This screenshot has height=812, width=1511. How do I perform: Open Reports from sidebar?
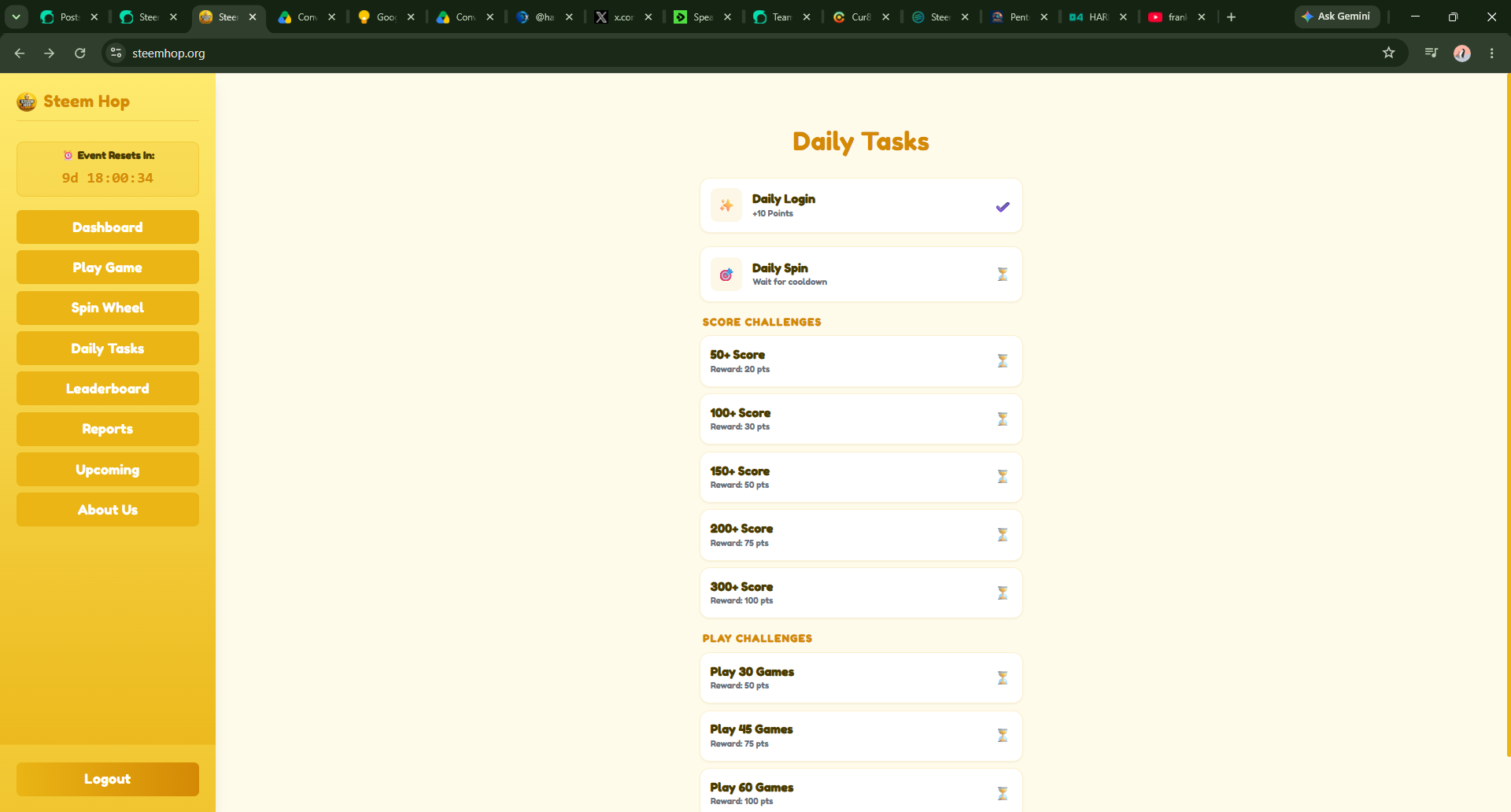[108, 429]
